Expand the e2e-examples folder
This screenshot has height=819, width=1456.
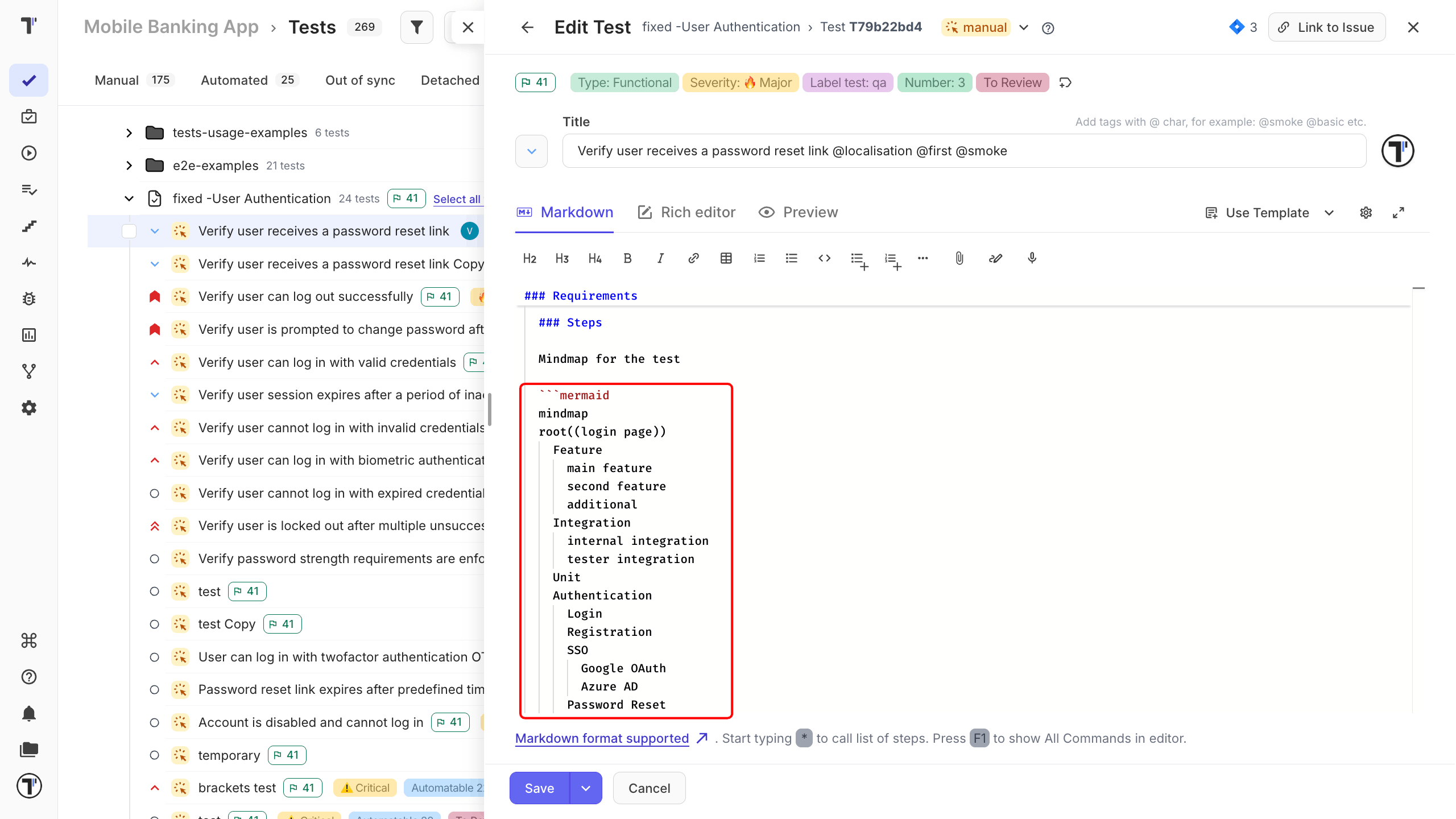point(129,166)
